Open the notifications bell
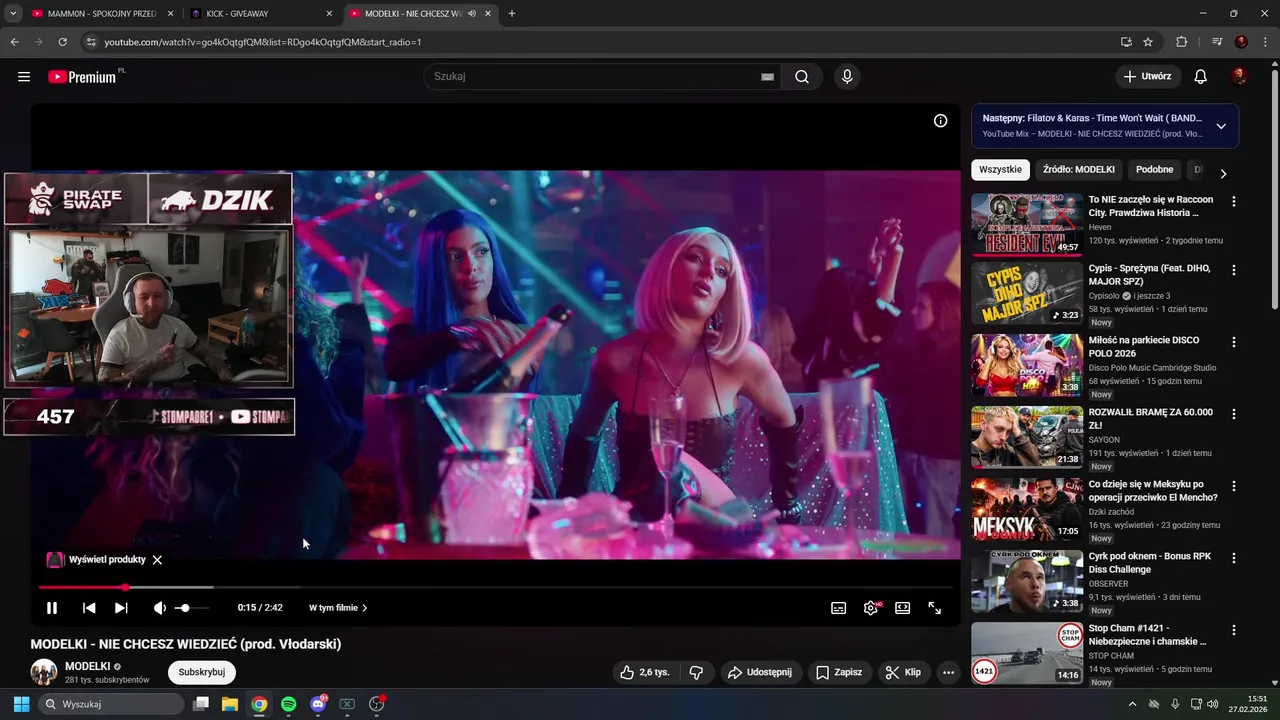 (1201, 77)
